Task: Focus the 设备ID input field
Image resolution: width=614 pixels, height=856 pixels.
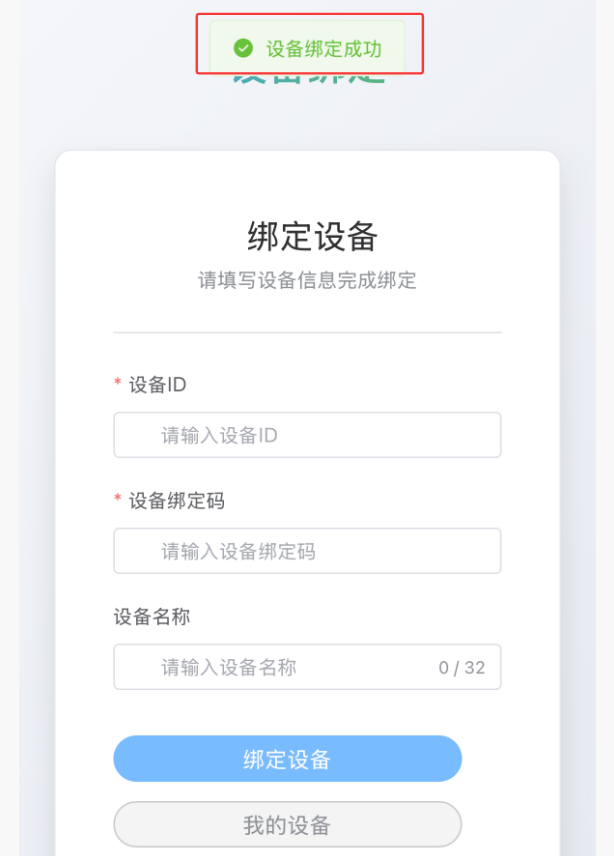Action: 307,435
